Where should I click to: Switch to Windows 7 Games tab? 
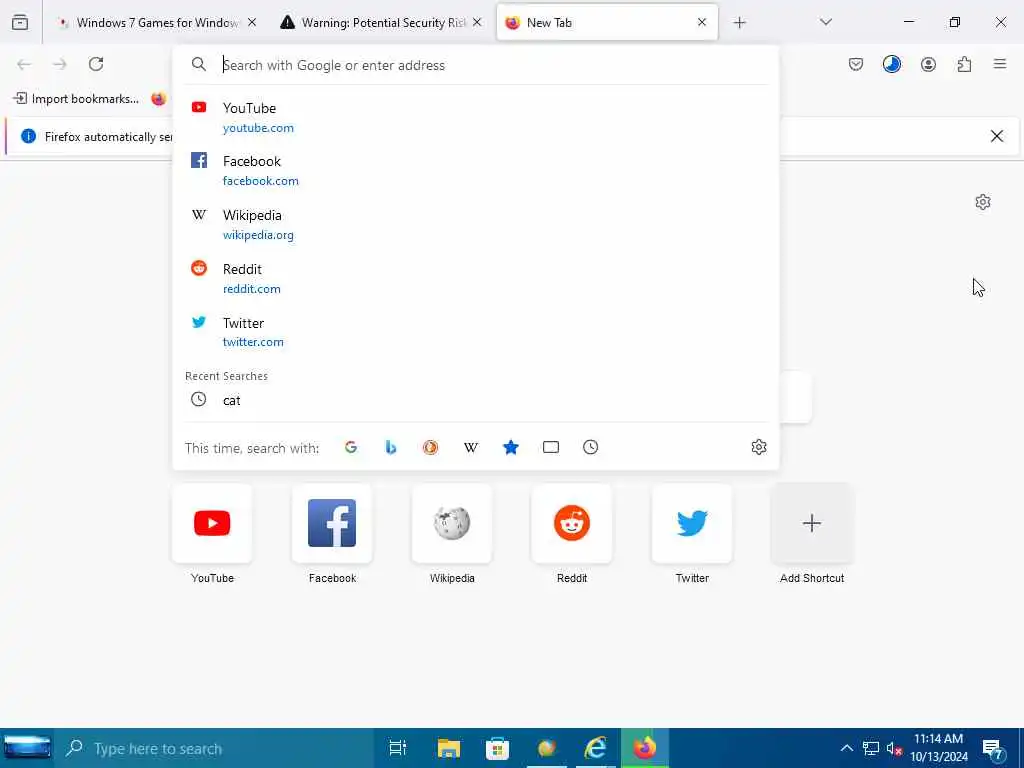point(157,23)
